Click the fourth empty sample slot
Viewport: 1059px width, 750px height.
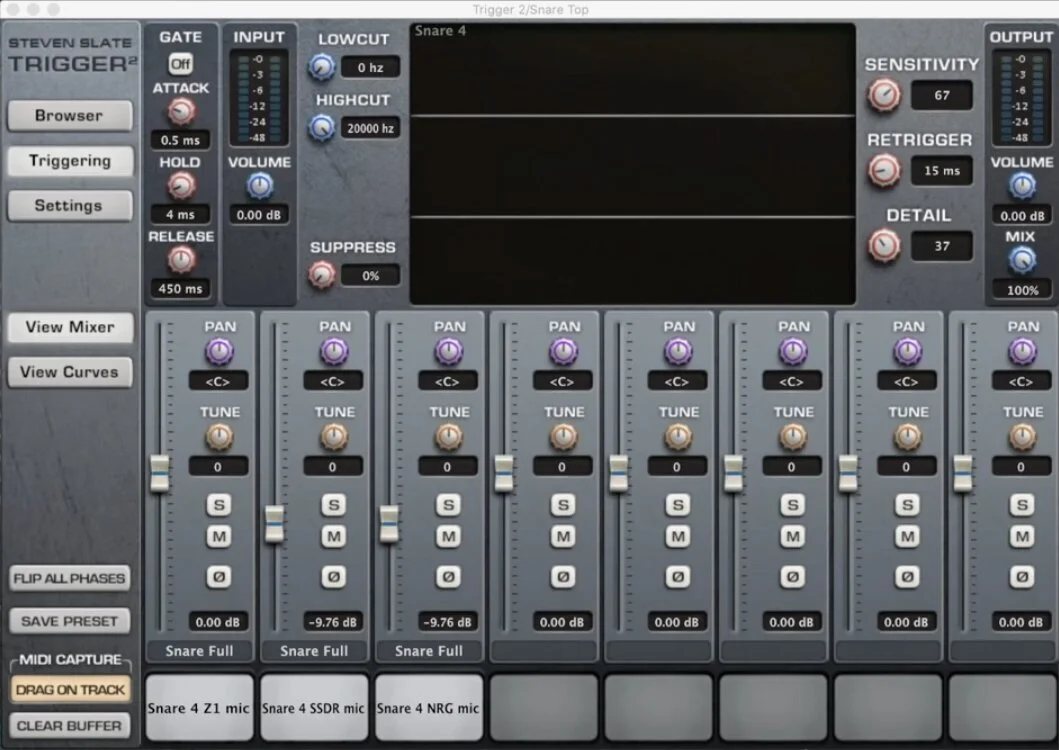point(543,707)
